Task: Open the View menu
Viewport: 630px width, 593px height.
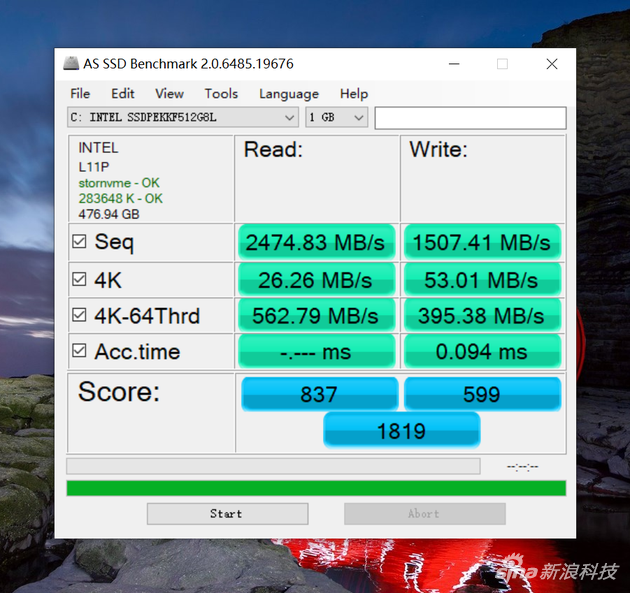Action: pyautogui.click(x=170, y=94)
